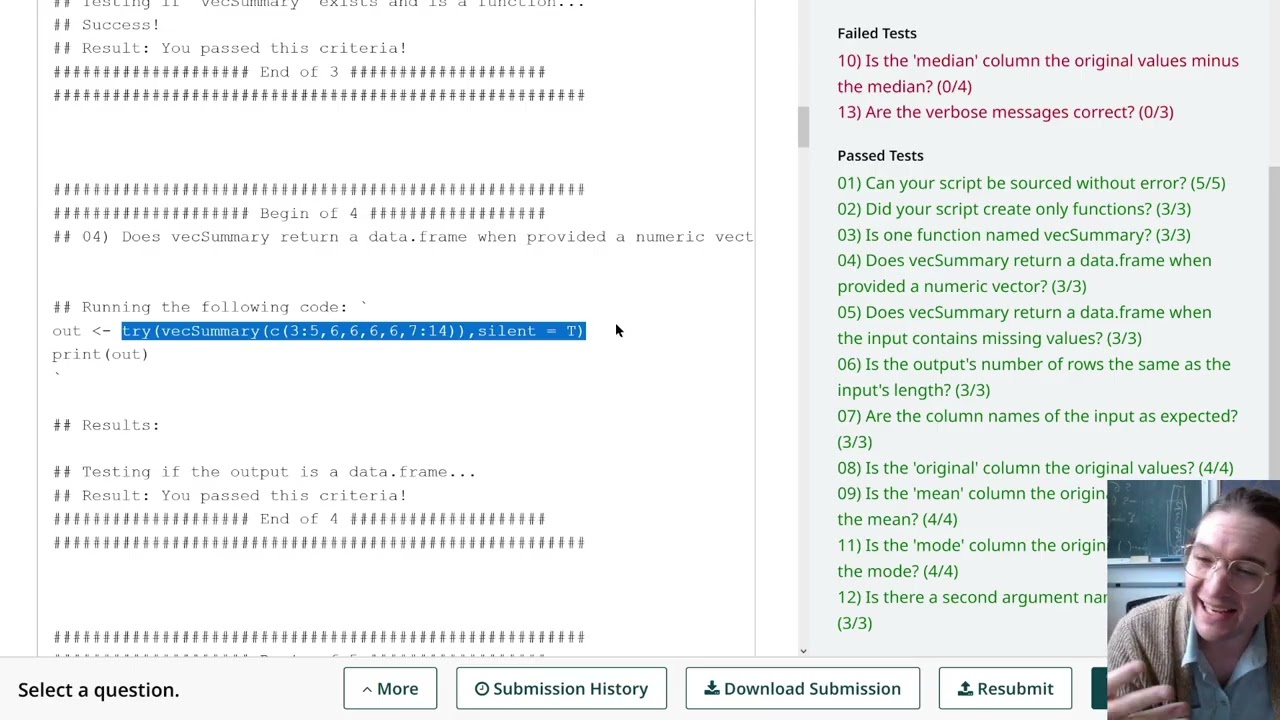Image resolution: width=1280 pixels, height=720 pixels.
Task: Click the chevron icon on More button
Action: click(367, 689)
